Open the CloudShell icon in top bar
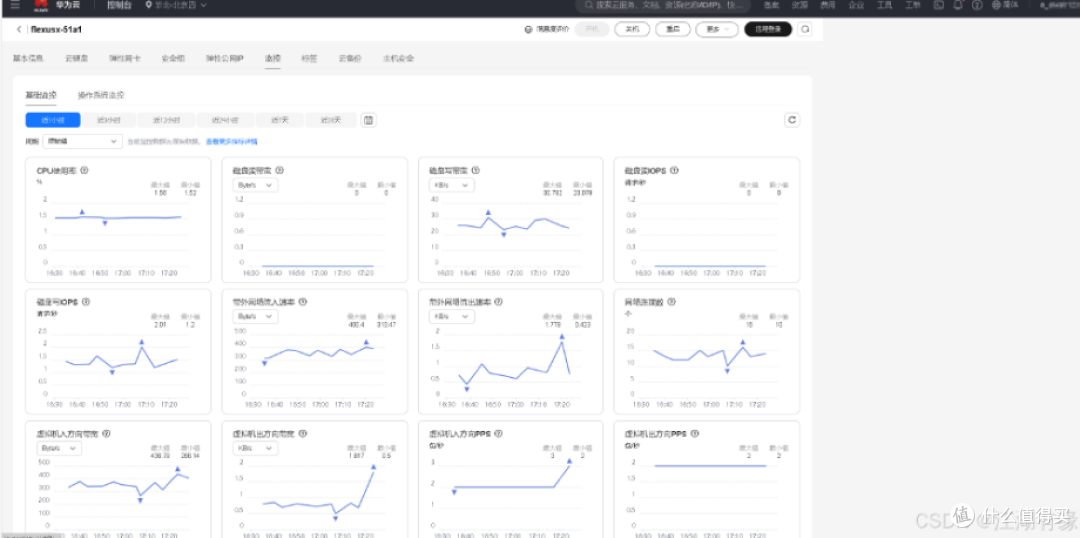1080x538 pixels. [938, 5]
